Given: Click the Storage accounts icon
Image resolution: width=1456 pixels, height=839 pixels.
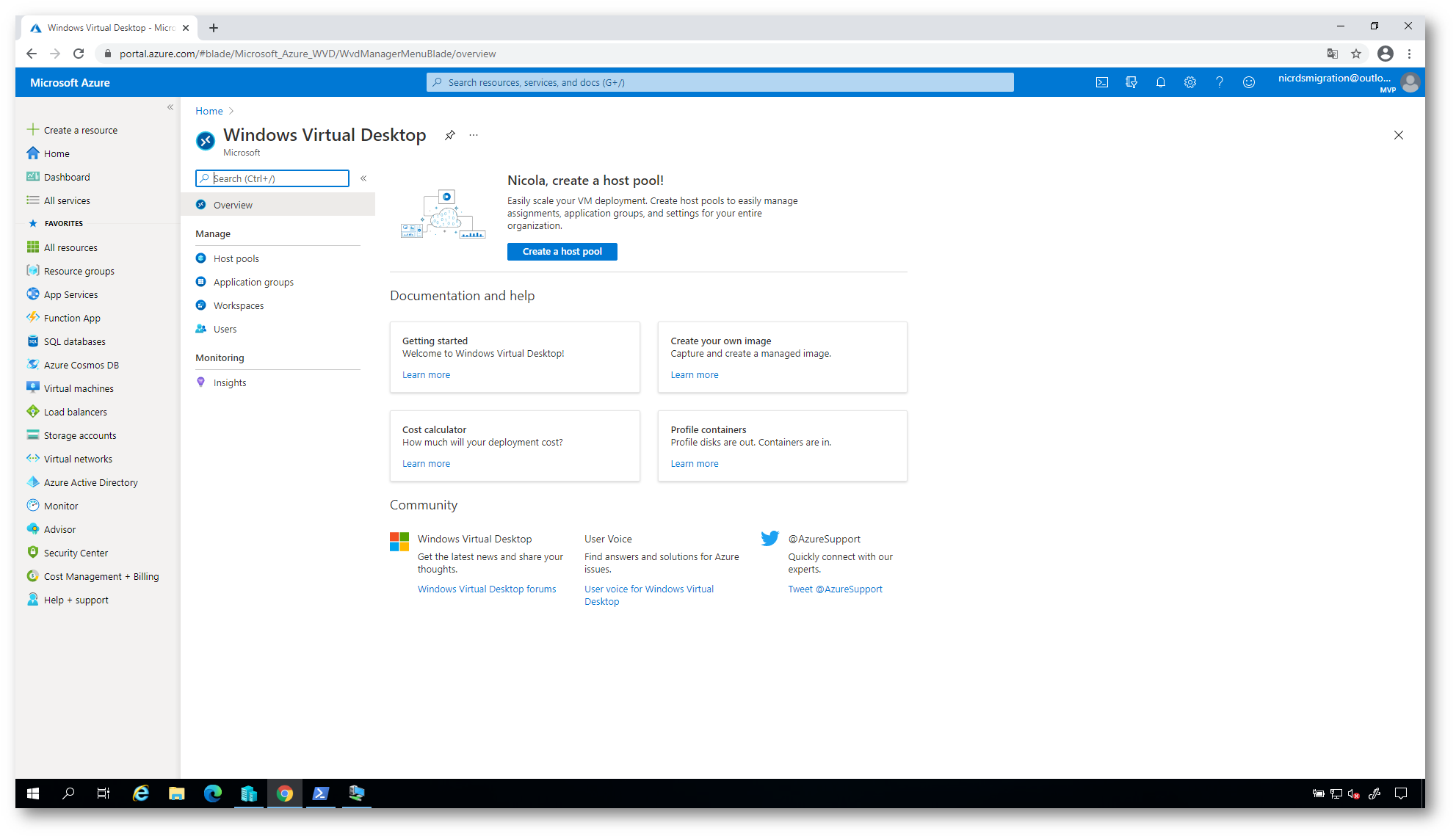Looking at the screenshot, I should coord(33,435).
